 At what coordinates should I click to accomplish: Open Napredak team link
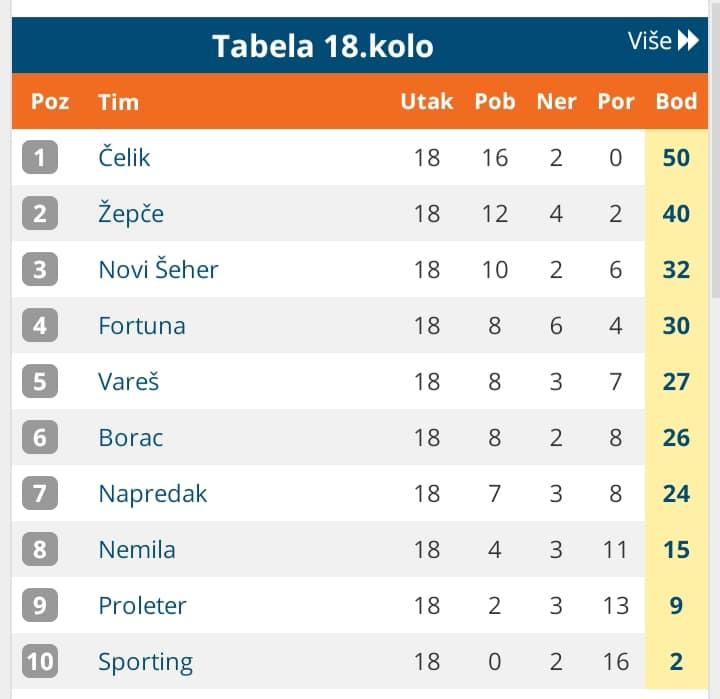pos(152,495)
